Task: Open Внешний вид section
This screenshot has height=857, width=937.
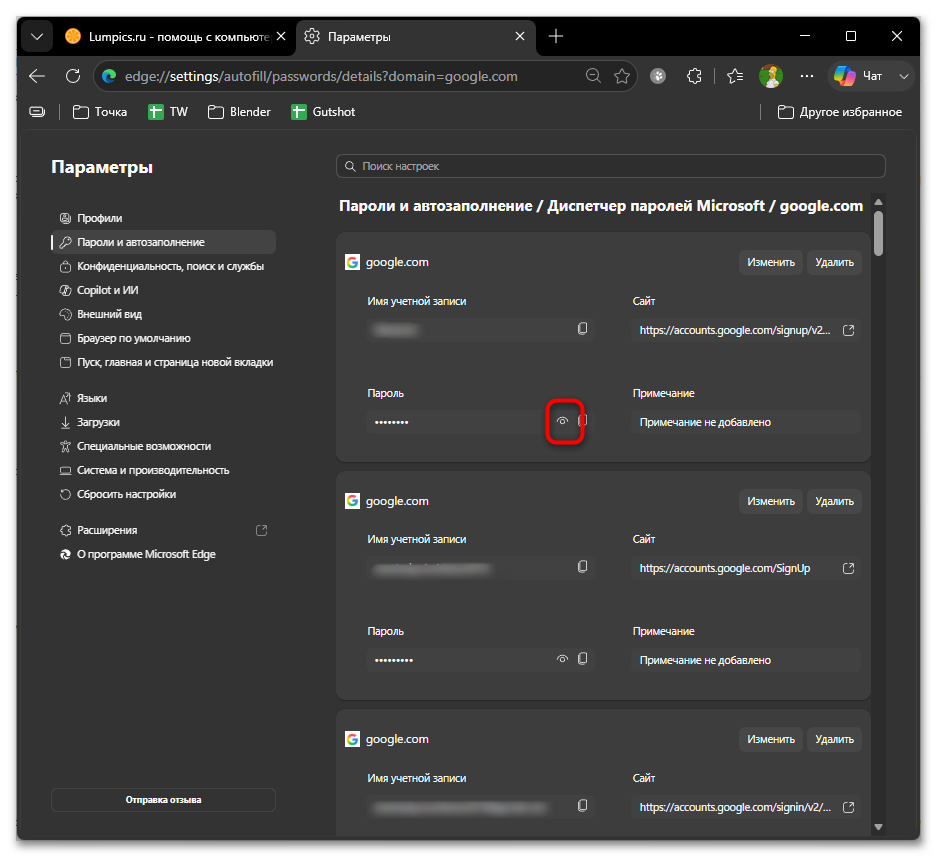Action: click(163, 314)
